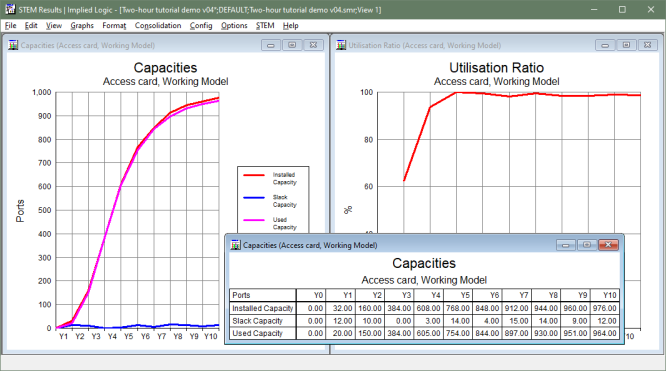666x371 pixels.
Task: Open the Options menu
Action: [234, 26]
